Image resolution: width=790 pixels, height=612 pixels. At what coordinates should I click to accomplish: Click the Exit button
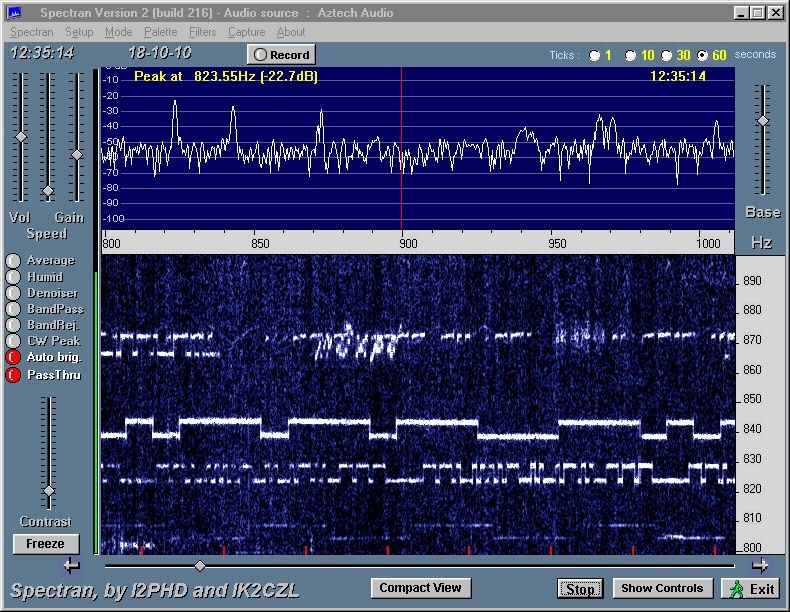(x=753, y=589)
